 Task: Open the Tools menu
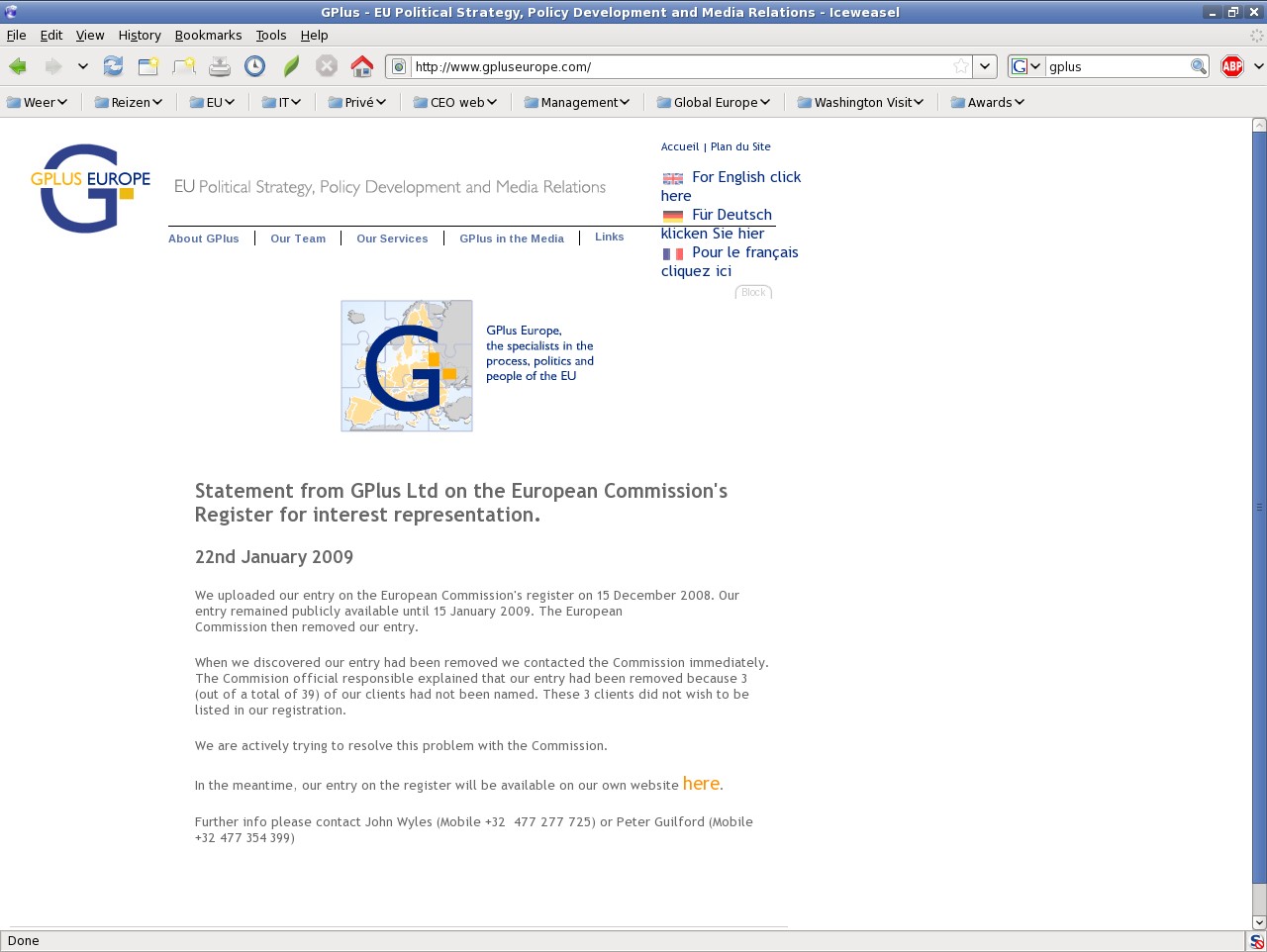pos(271,35)
